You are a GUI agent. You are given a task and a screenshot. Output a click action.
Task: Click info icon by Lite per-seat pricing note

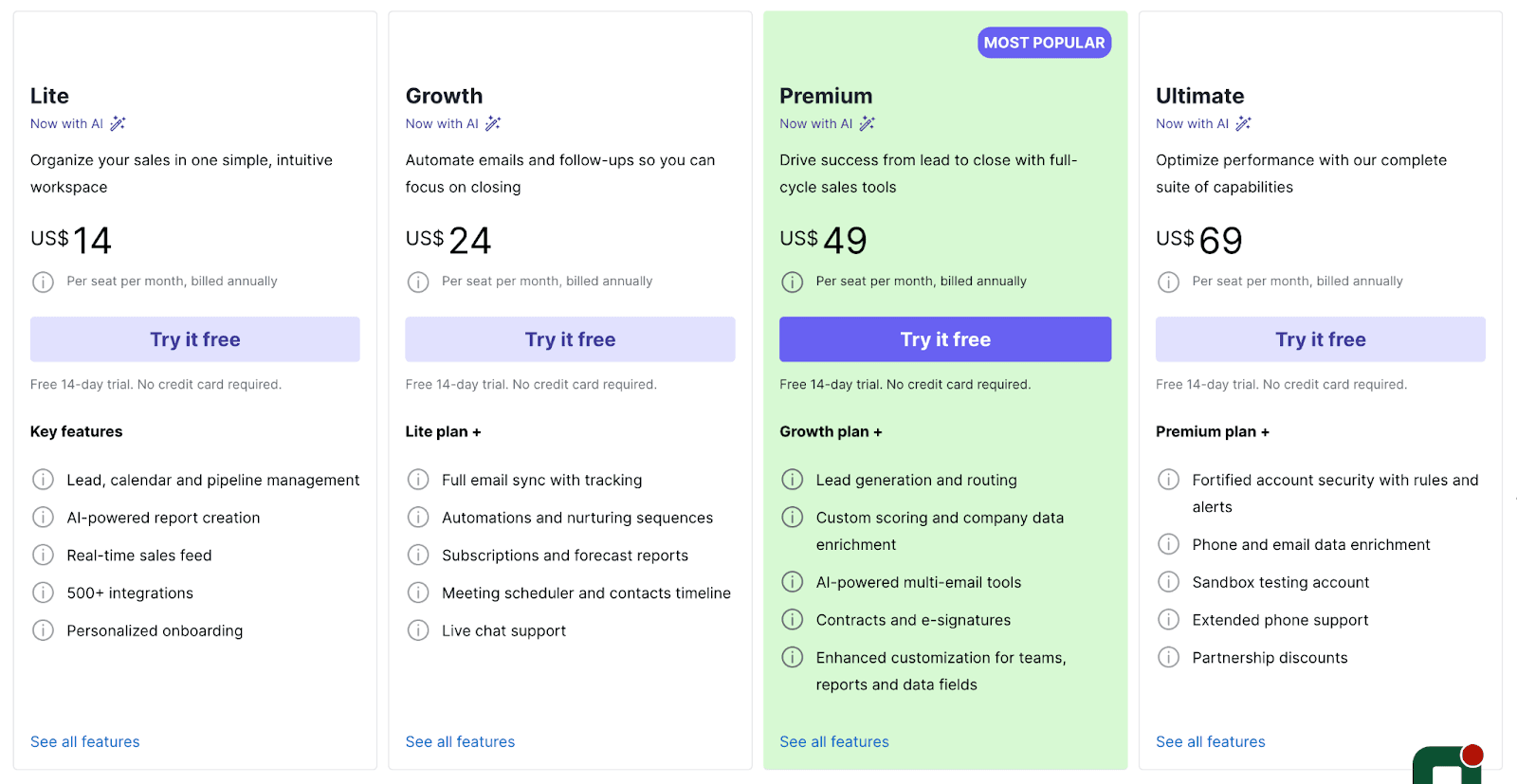[x=43, y=282]
